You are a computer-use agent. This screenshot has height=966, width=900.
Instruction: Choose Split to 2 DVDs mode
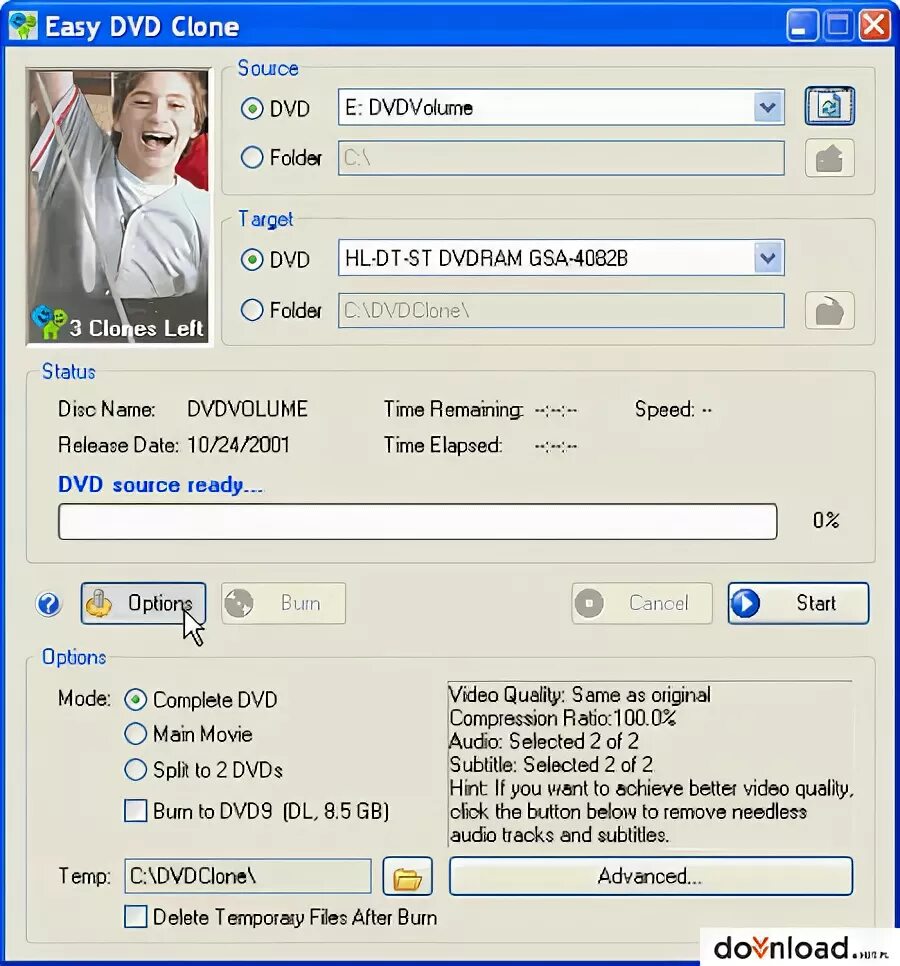click(136, 769)
